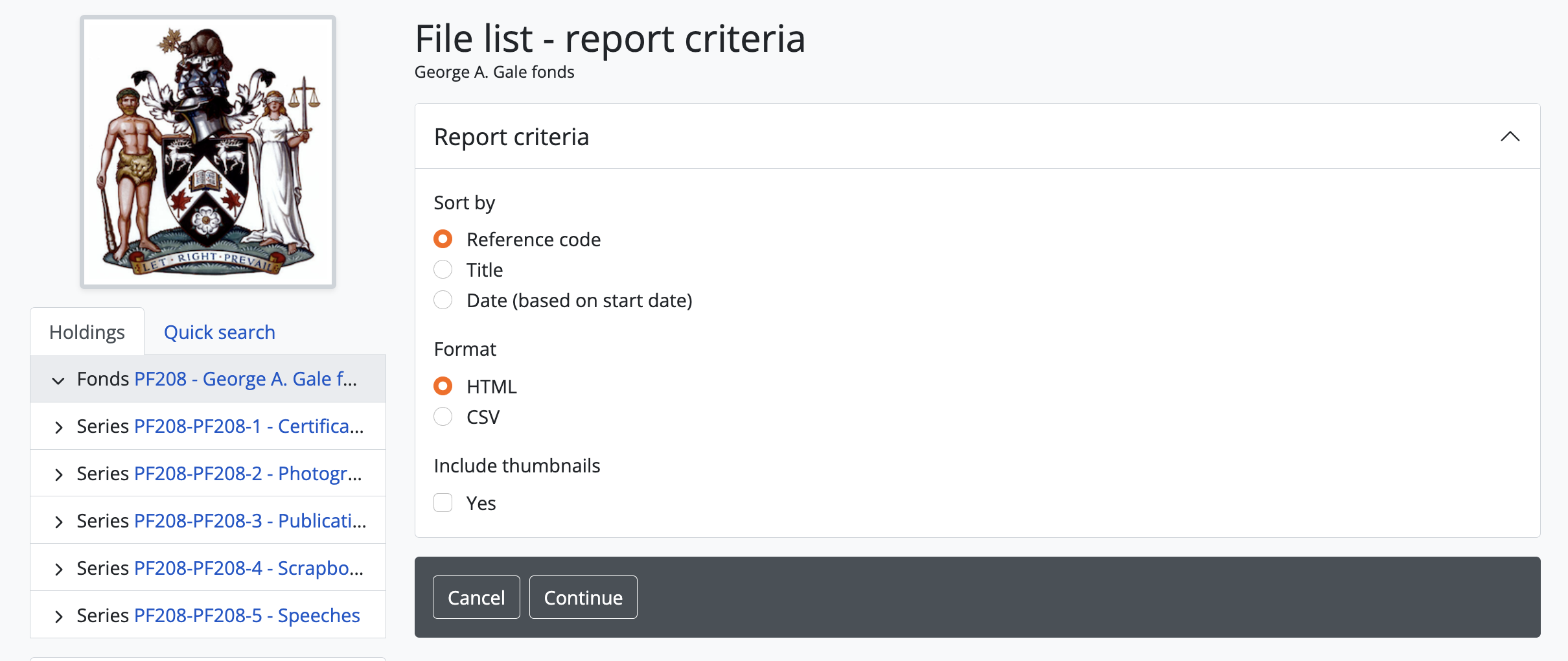Enable the Include thumbnails Yes checkbox
The width and height of the screenshot is (1568, 661).
[443, 503]
